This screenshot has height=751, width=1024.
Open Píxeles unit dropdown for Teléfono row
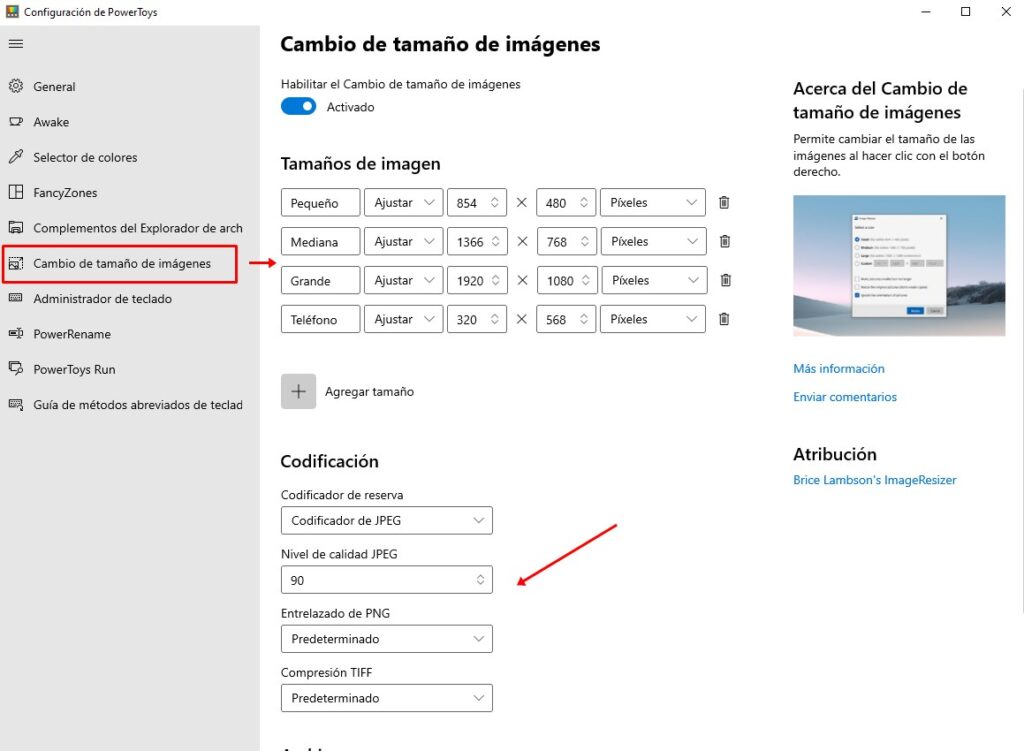(x=653, y=319)
